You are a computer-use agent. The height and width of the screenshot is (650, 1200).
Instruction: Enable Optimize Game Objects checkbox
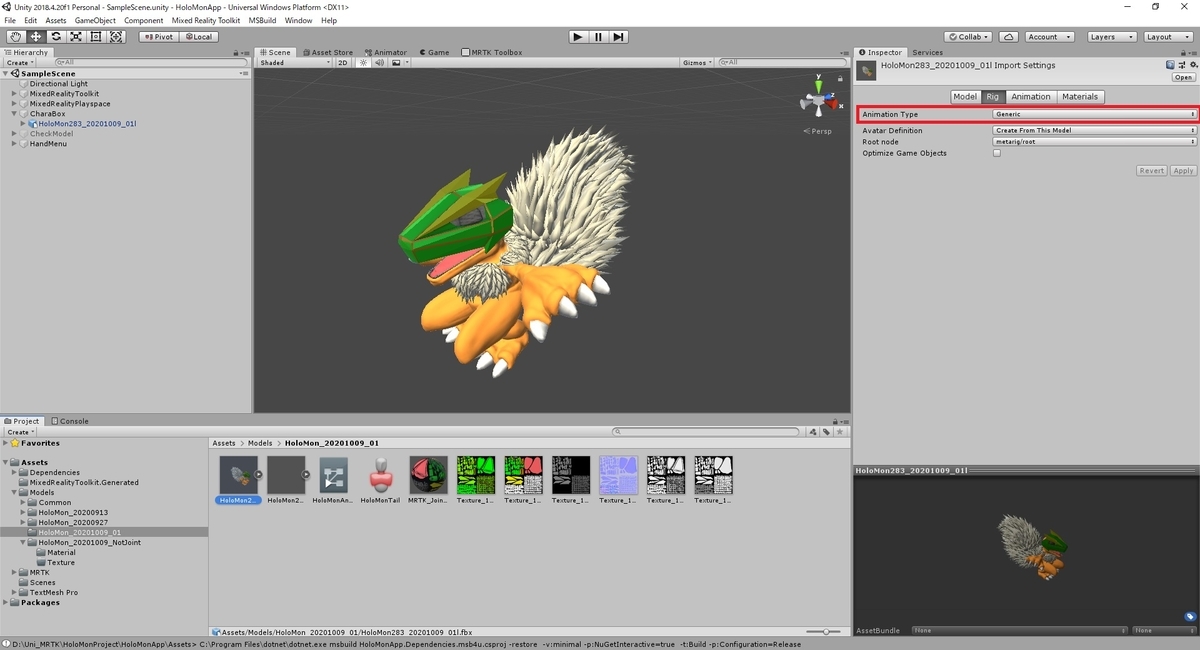997,153
